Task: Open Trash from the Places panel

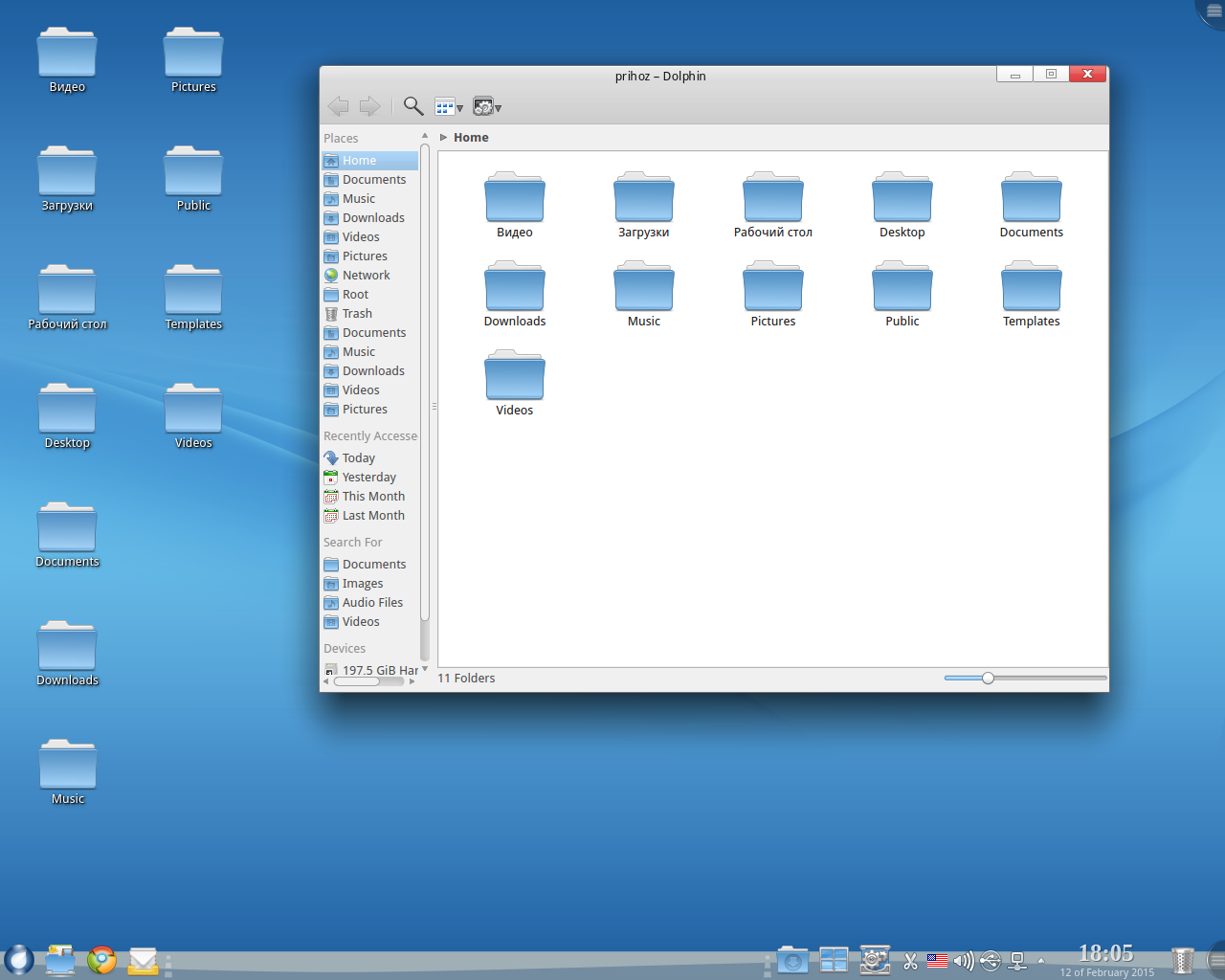Action: (x=357, y=314)
